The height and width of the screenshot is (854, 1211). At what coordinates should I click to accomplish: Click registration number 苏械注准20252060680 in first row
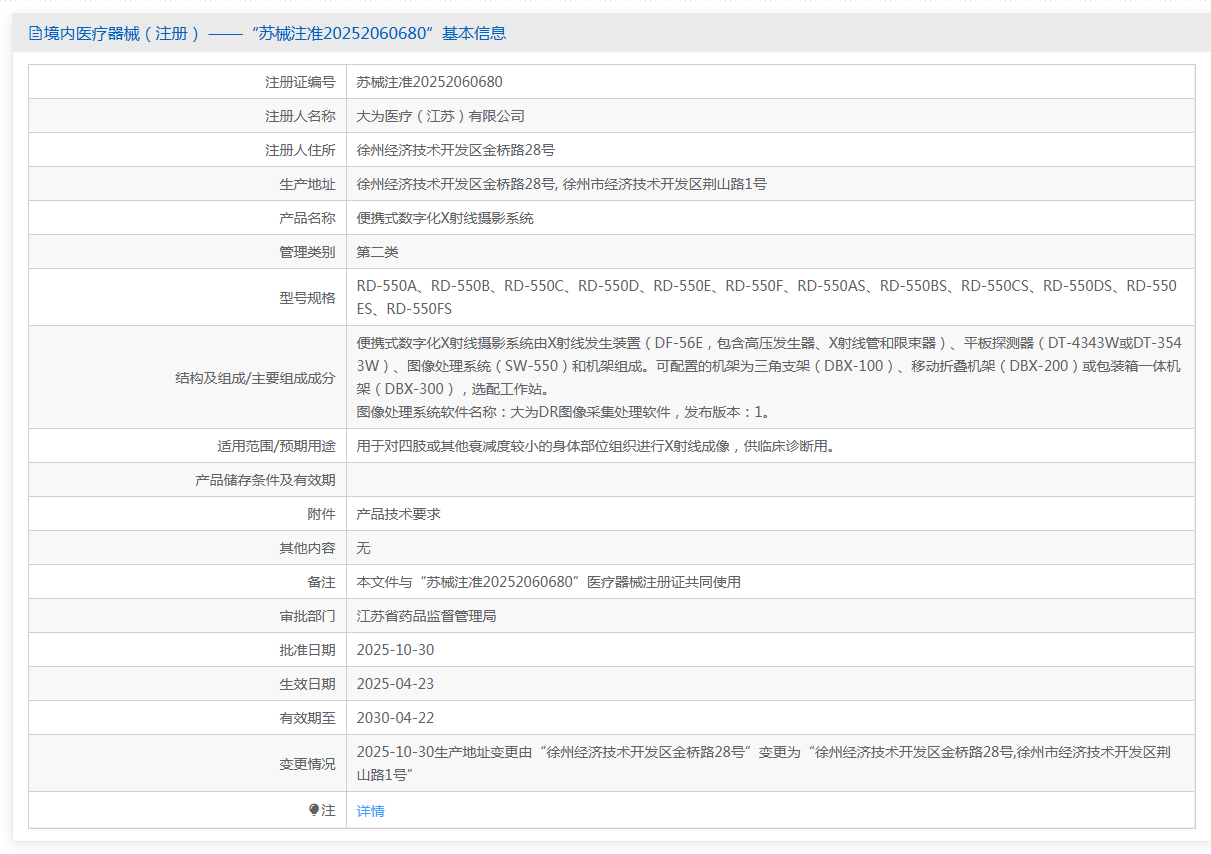tap(429, 82)
